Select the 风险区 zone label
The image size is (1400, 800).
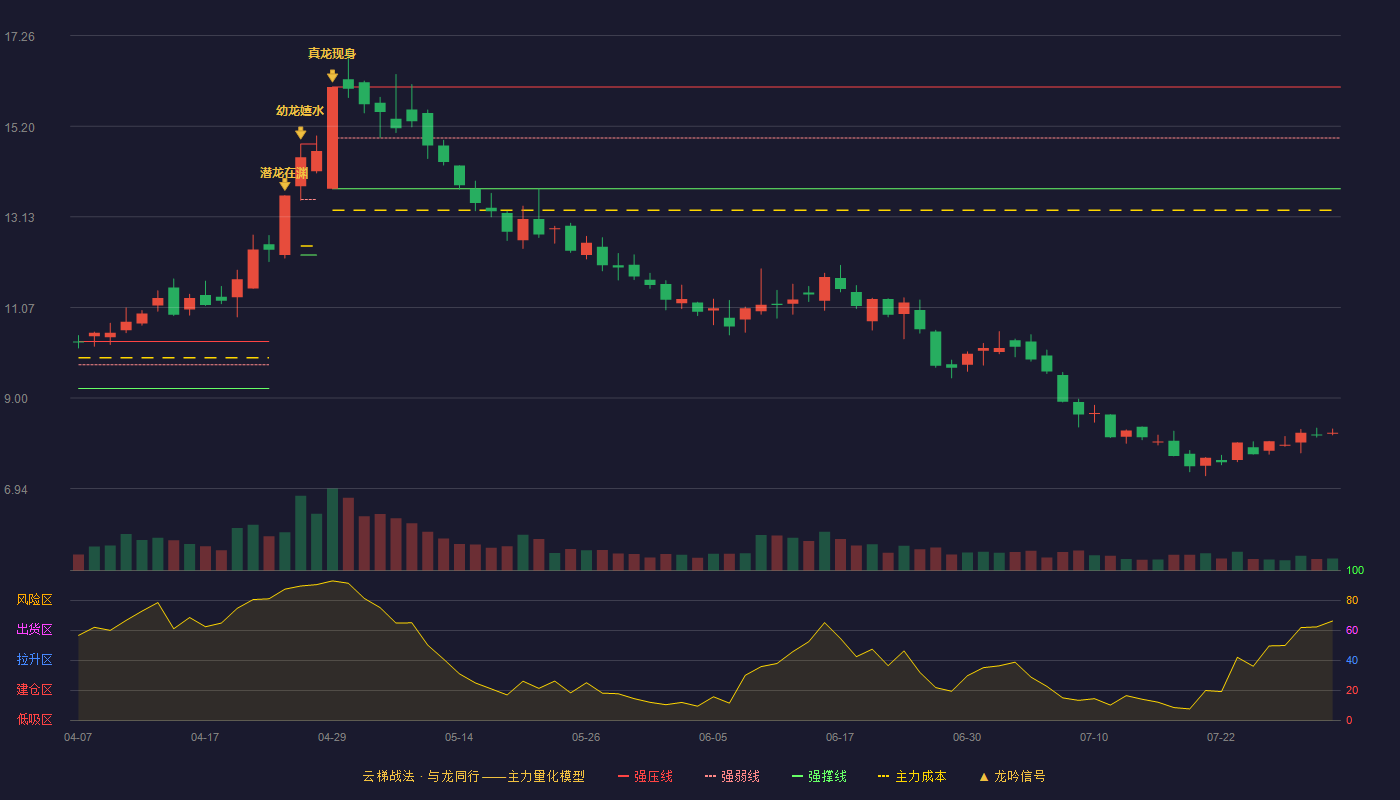click(x=34, y=600)
